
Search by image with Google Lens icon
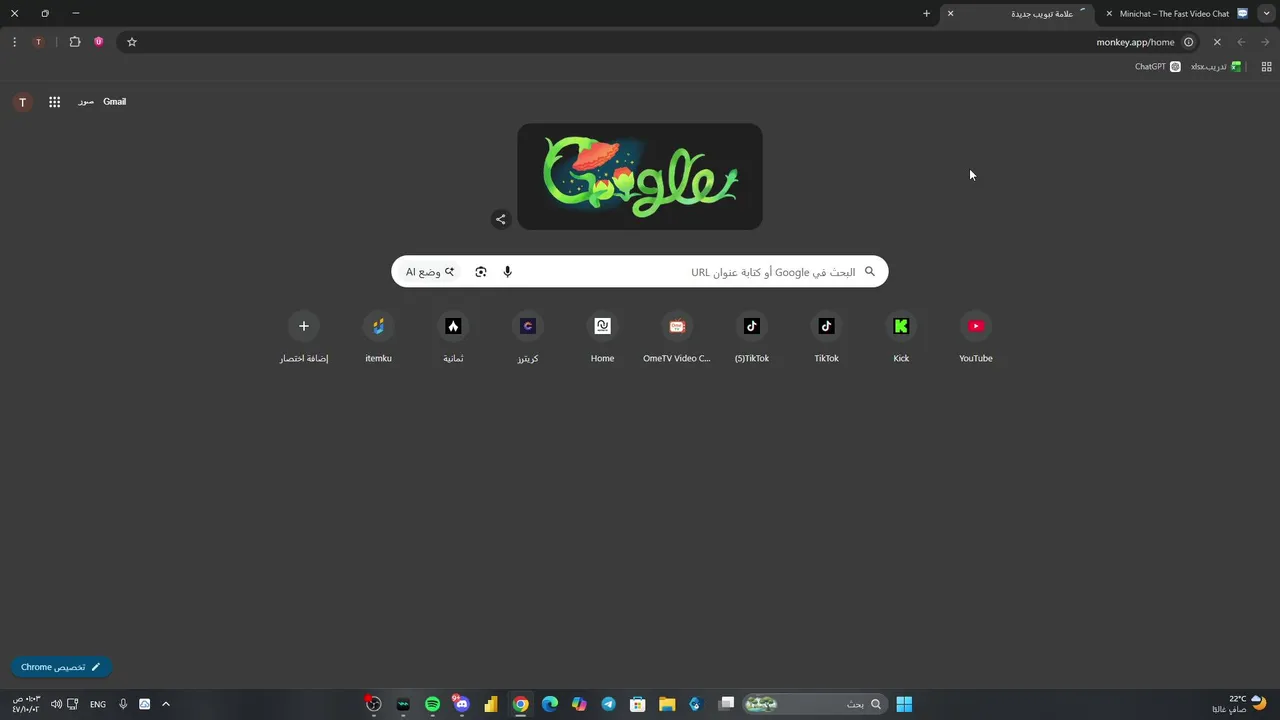click(481, 272)
